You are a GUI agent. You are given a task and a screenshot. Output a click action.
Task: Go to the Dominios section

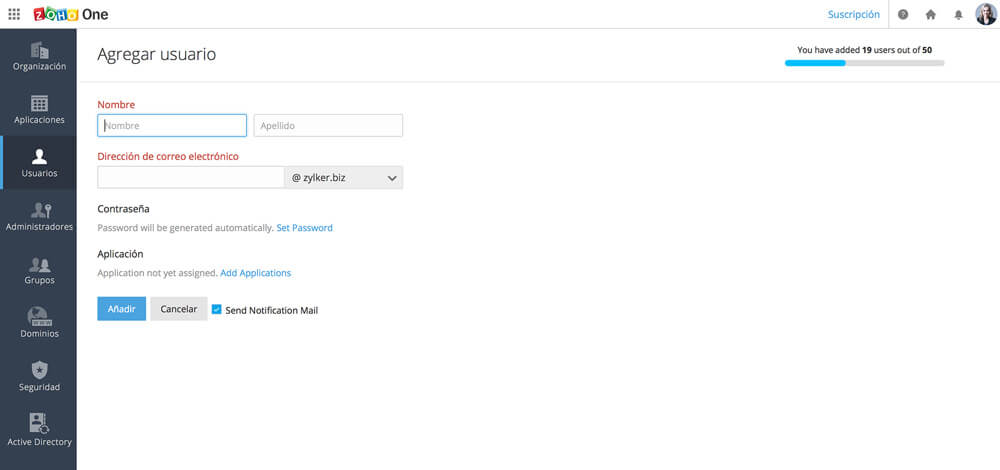[x=39, y=324]
